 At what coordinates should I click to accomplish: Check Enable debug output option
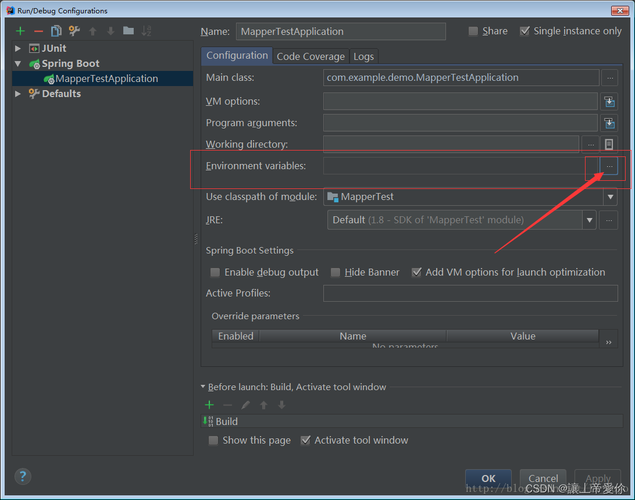point(215,272)
